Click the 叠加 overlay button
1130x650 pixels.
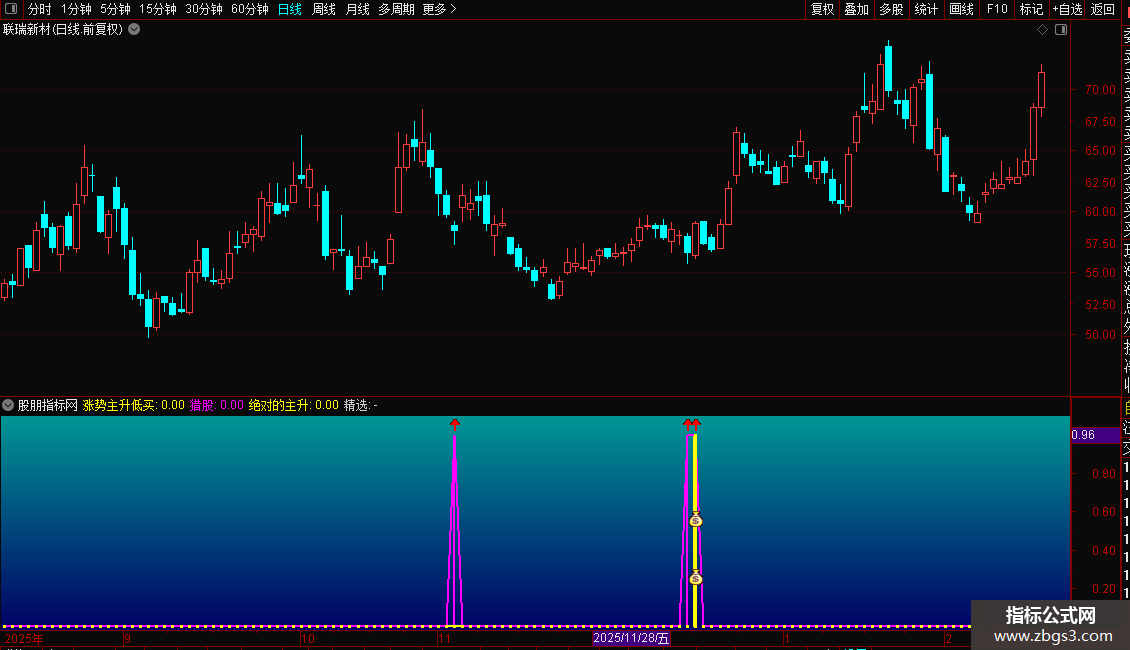tap(857, 9)
